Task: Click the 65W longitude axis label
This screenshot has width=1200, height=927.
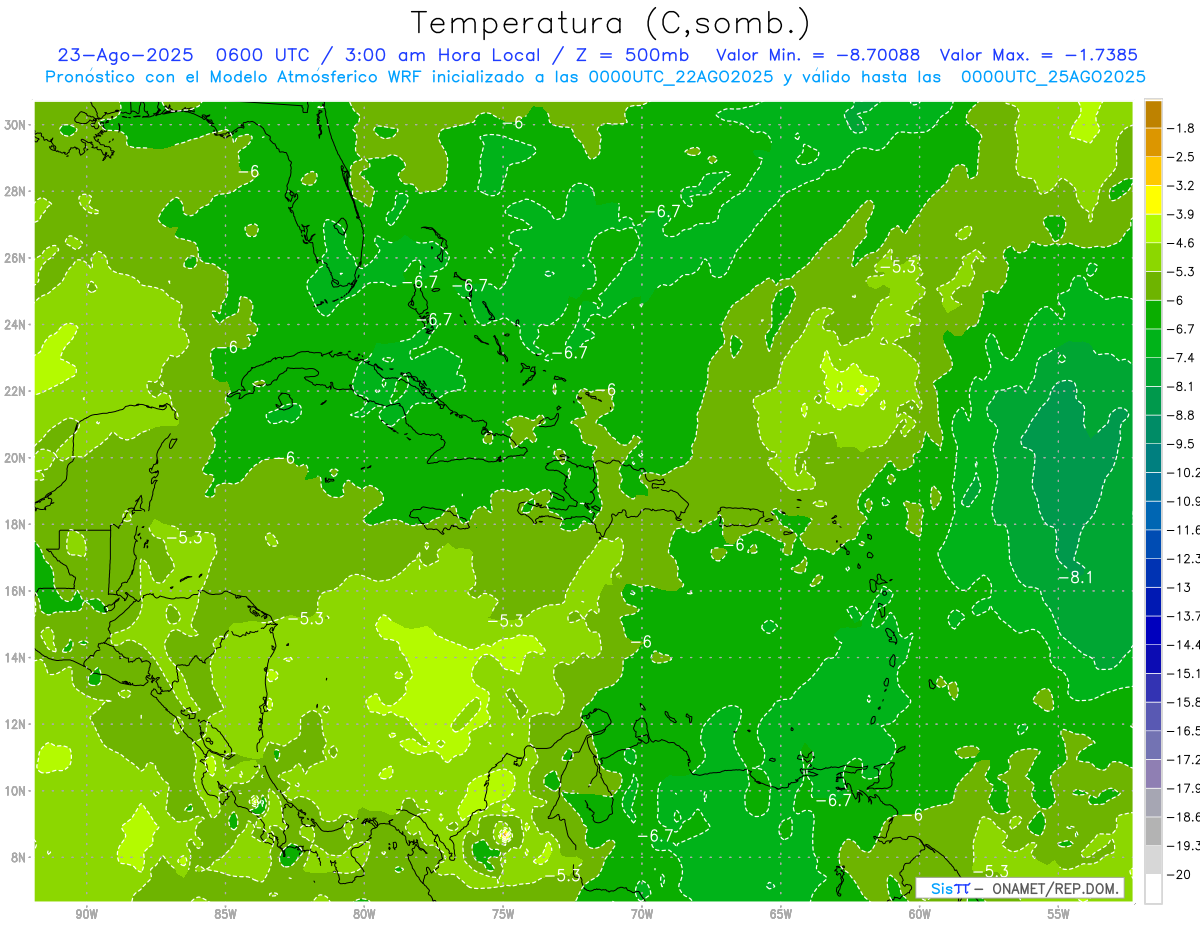Action: 781,914
